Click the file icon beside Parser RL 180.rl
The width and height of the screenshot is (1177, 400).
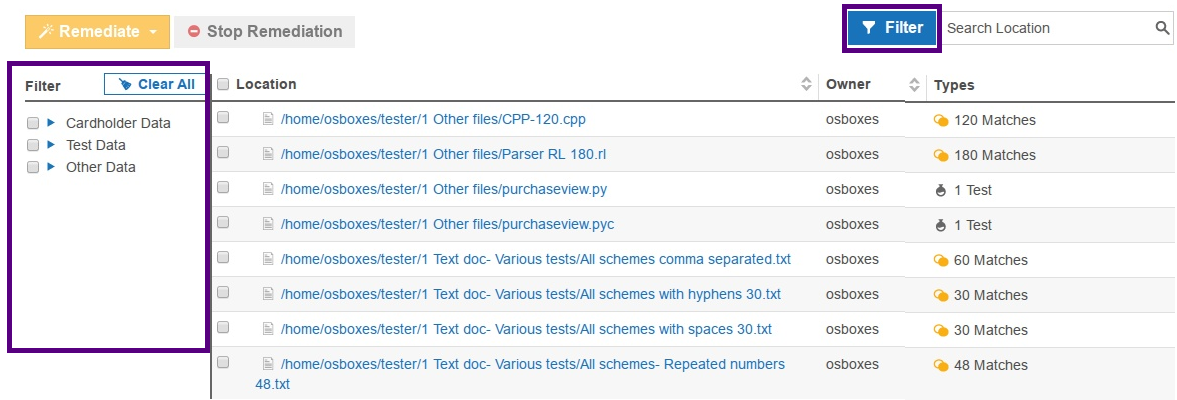pos(267,154)
